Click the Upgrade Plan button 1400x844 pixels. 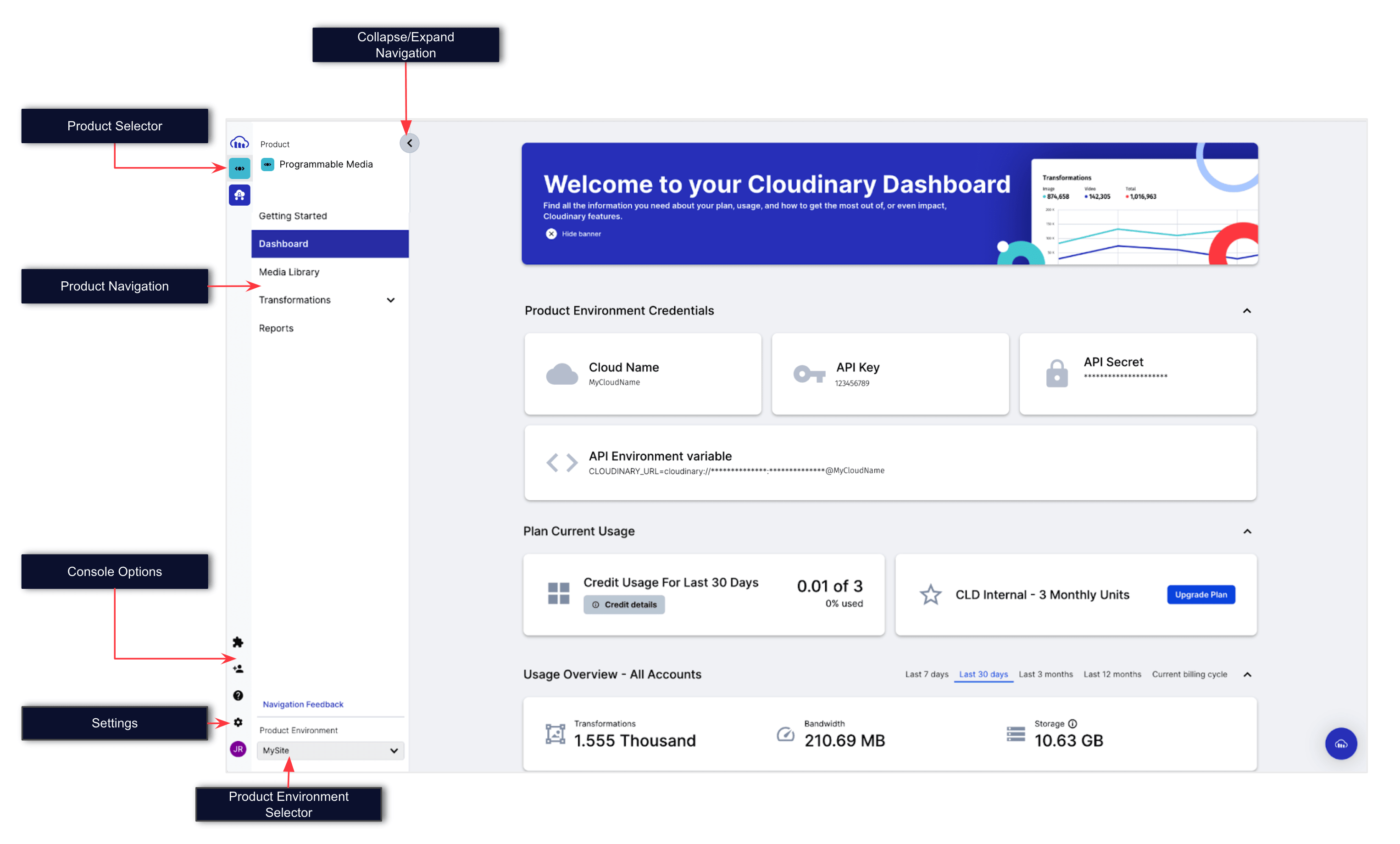[1200, 594]
